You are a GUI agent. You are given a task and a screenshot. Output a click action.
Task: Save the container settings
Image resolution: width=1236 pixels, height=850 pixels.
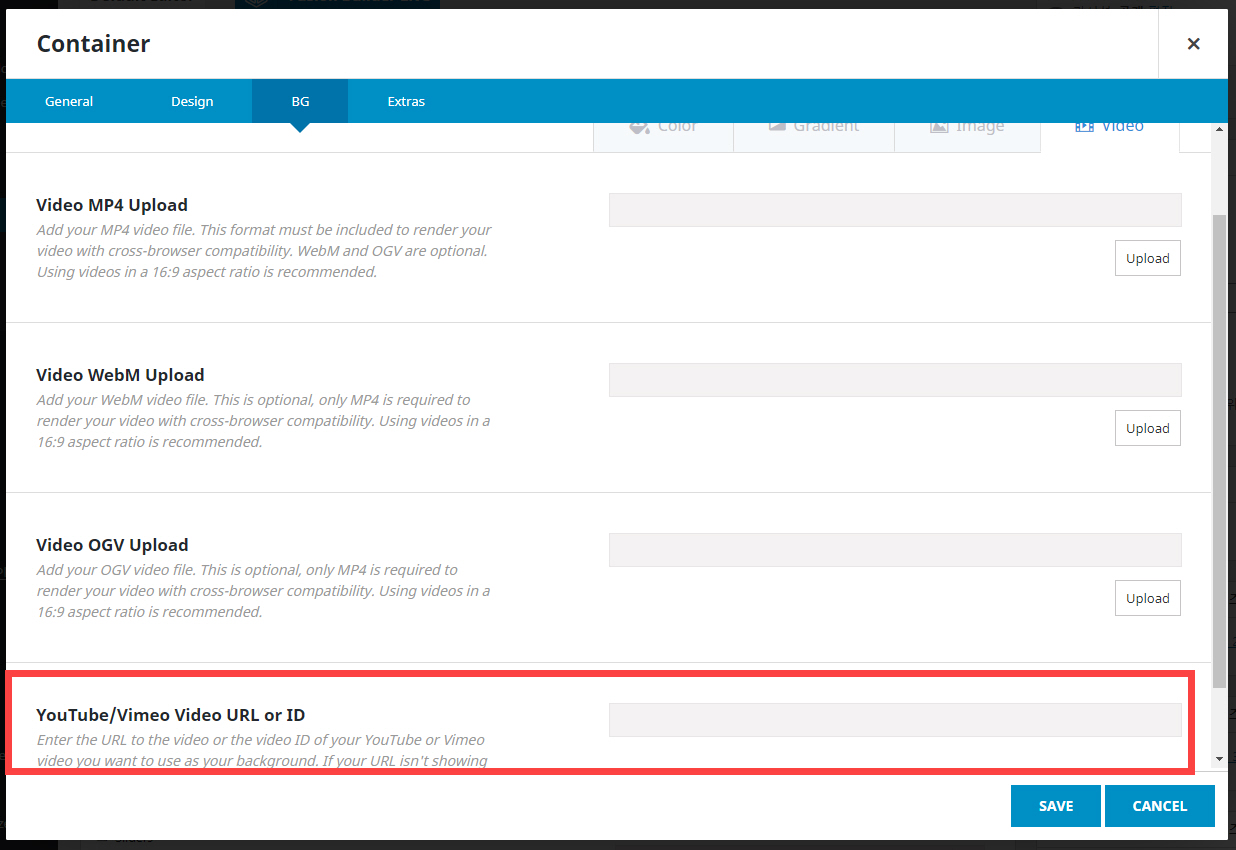coord(1056,806)
